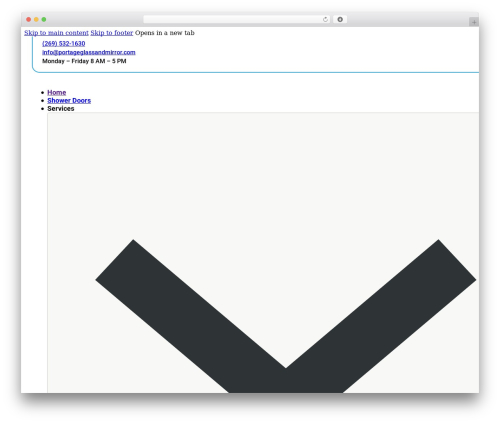Expand the Services dropdown chevron arrow
The image size is (500, 423).
286,316
